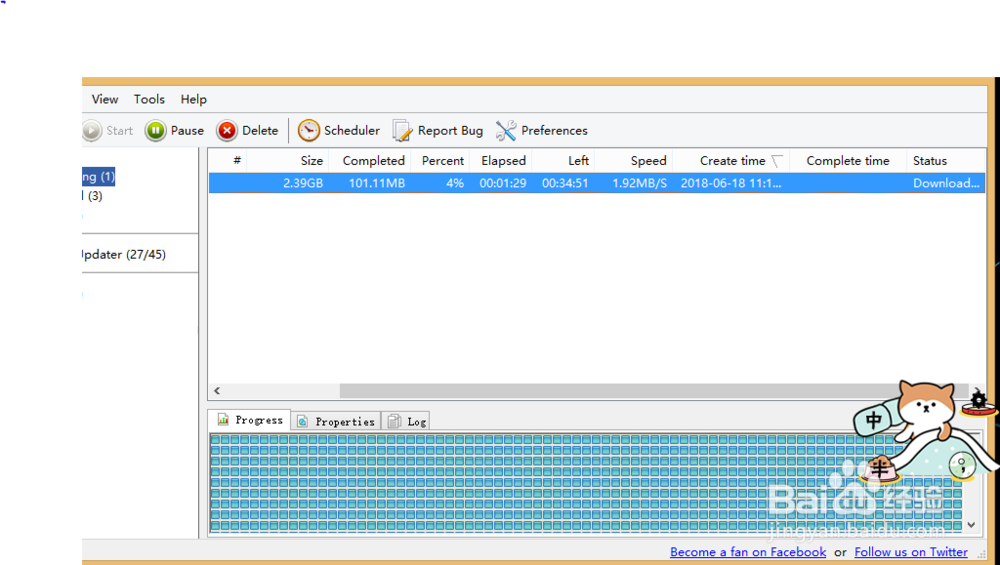The height and width of the screenshot is (565, 1000).
Task: Click the 00:01:29 elapsed value
Action: [x=503, y=184]
